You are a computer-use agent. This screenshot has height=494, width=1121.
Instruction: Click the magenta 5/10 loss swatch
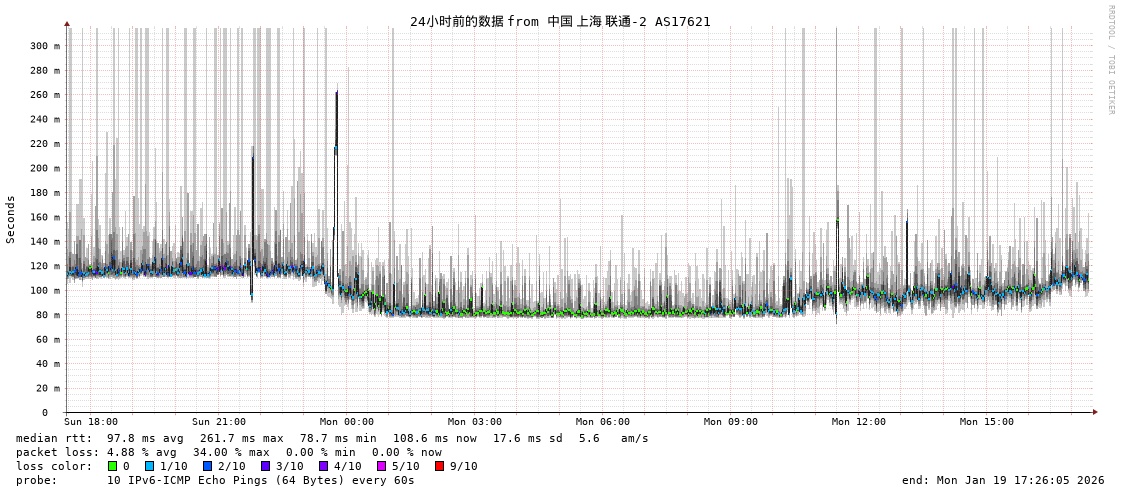click(x=381, y=466)
